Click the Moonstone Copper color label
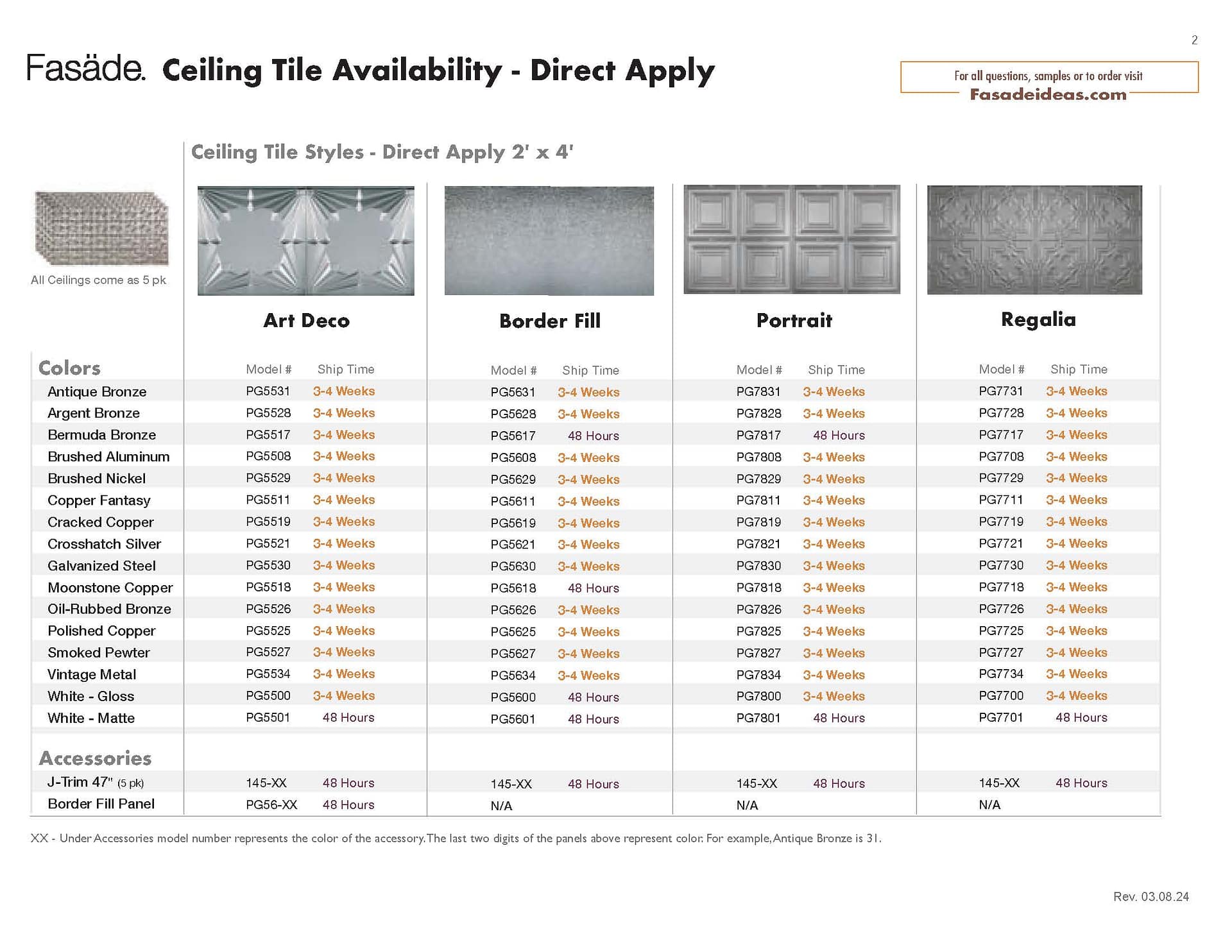Viewport: 1232px width, 952px height. point(110,588)
